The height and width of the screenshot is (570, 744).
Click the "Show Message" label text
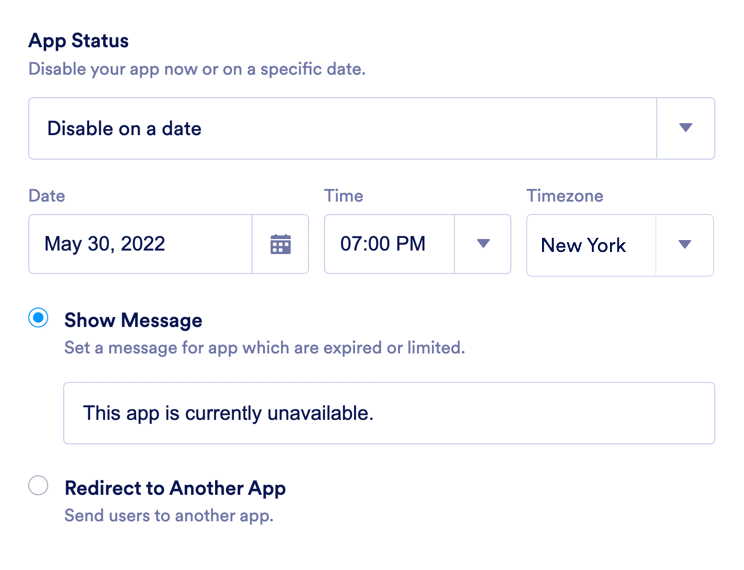[x=133, y=320]
